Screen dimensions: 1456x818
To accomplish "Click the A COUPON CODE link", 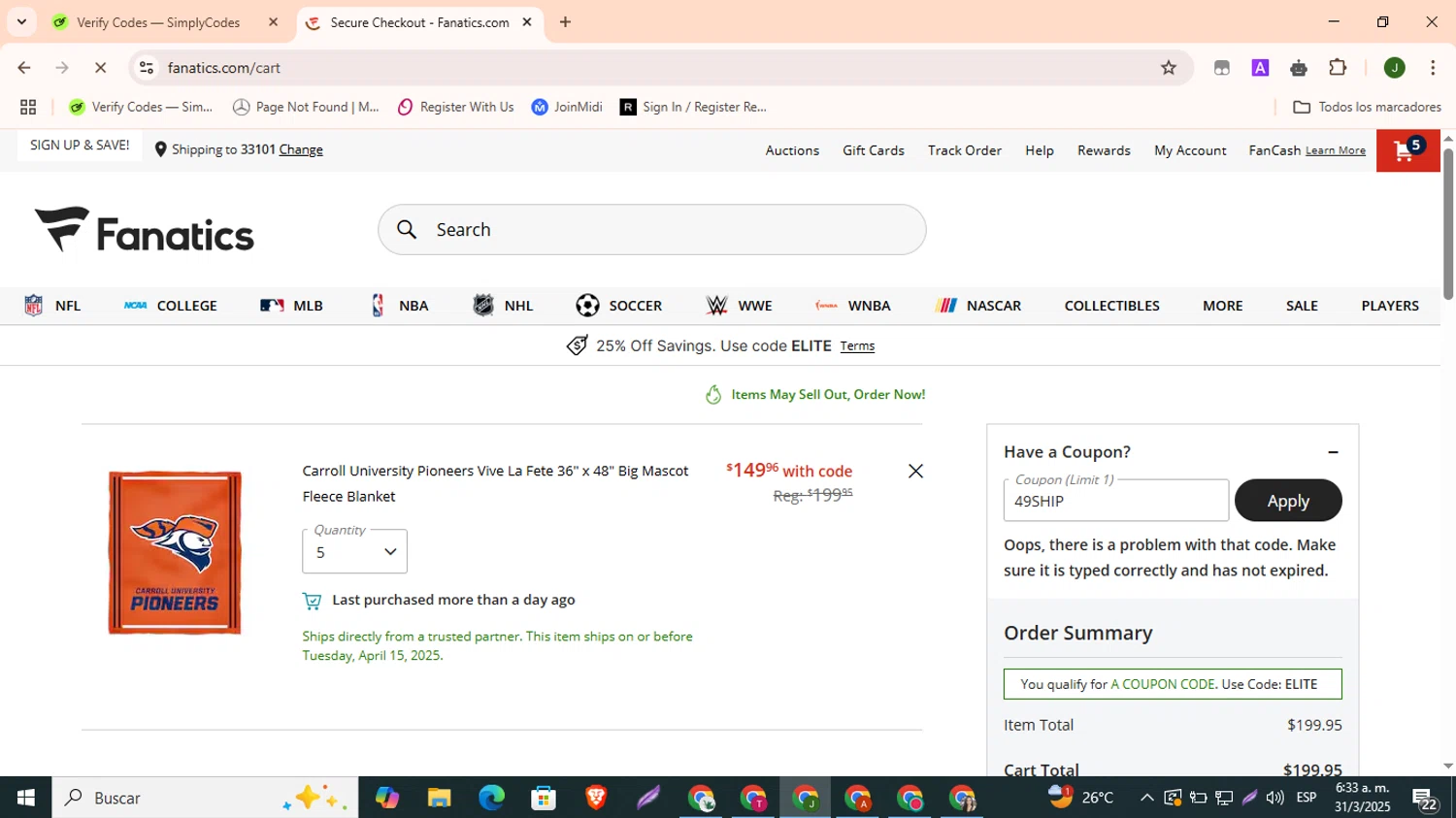I will pos(1162,684).
